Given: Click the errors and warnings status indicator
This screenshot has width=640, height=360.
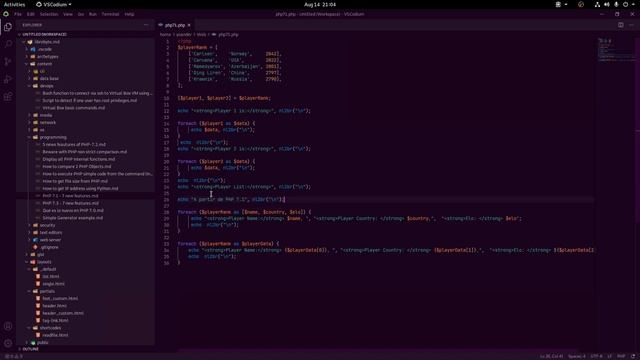Looking at the screenshot, I should click(x=13, y=356).
